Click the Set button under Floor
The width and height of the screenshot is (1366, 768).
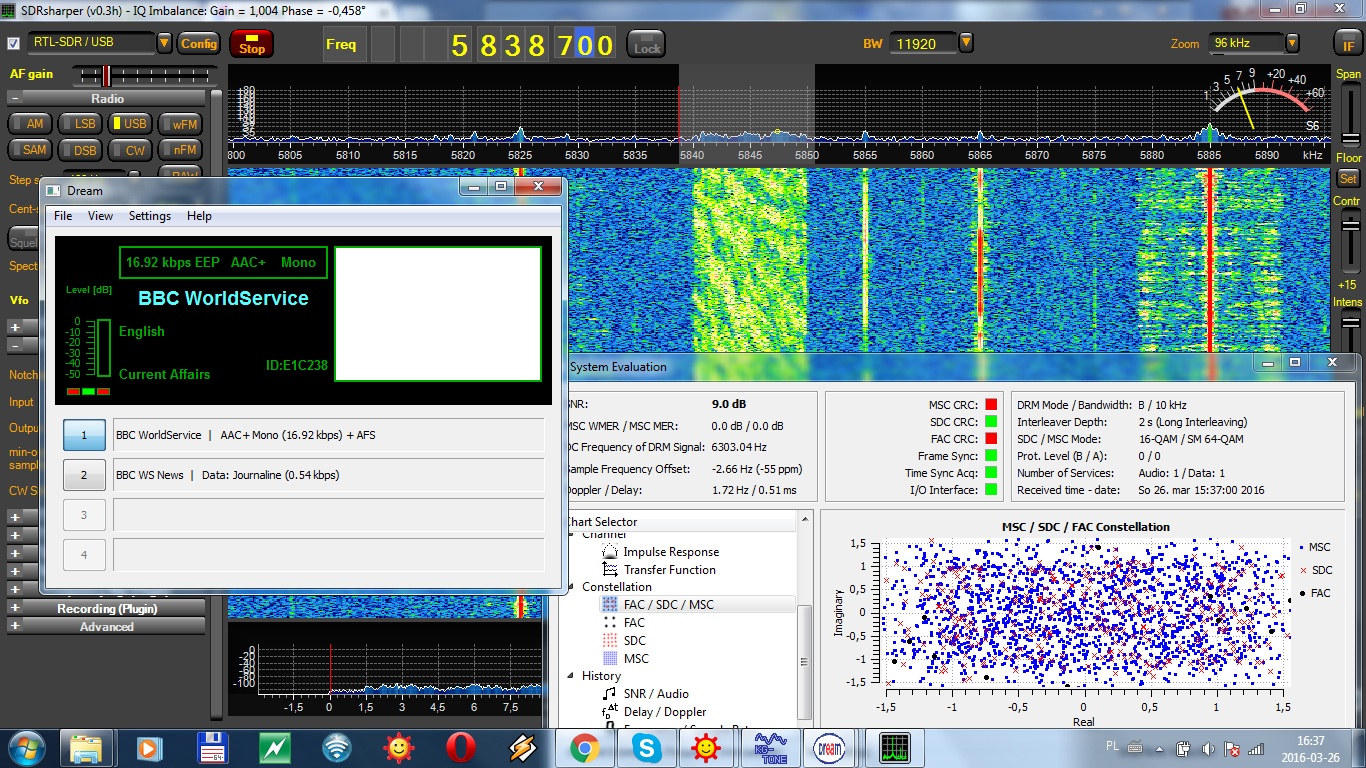(1347, 179)
